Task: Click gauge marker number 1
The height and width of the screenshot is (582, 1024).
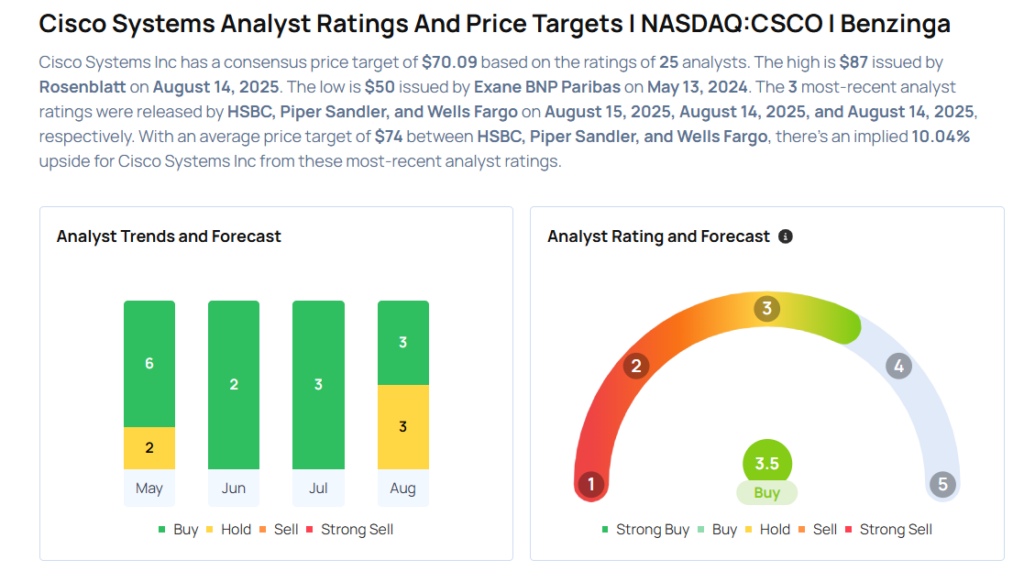Action: (591, 485)
